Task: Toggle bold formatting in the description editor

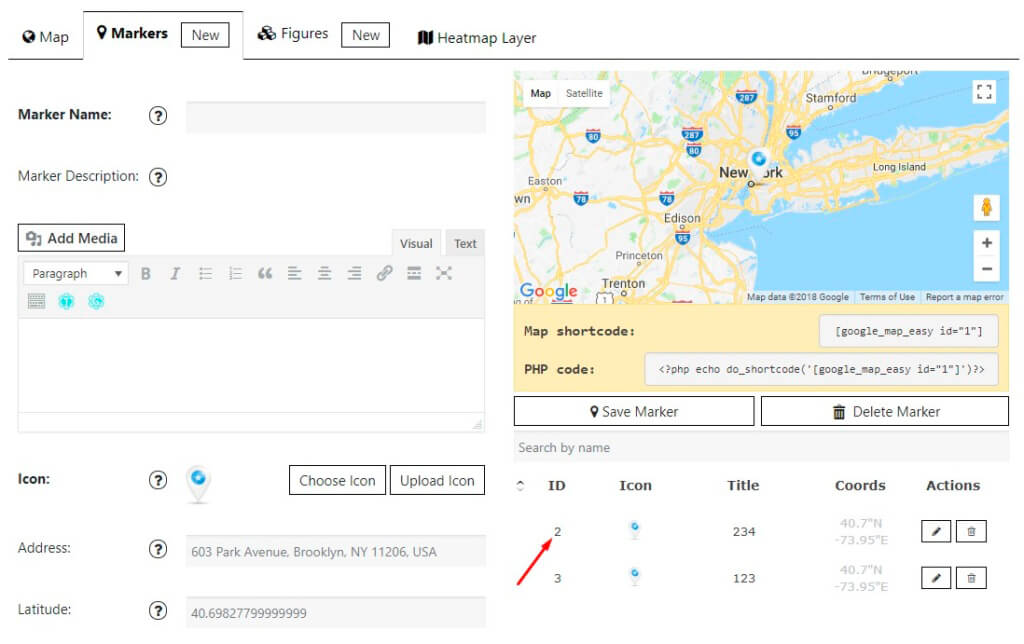Action: click(x=146, y=274)
